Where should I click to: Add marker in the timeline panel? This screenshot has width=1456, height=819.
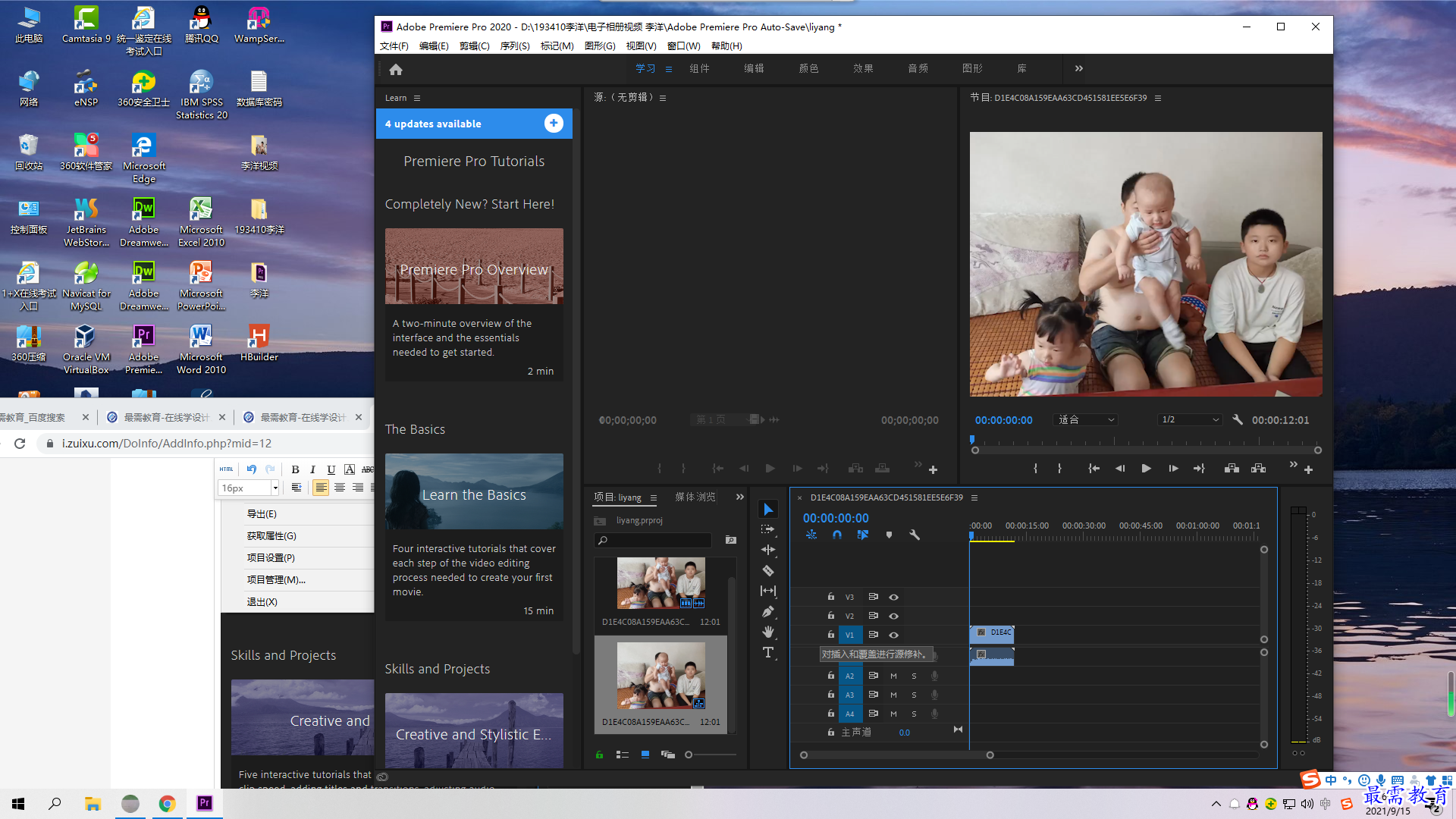click(x=889, y=535)
